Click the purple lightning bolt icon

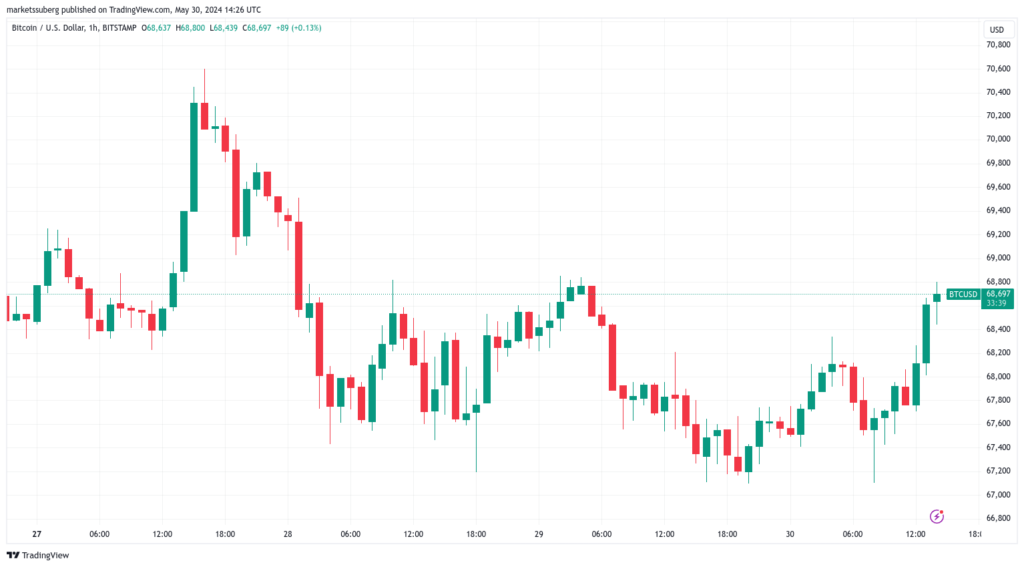pos(936,517)
